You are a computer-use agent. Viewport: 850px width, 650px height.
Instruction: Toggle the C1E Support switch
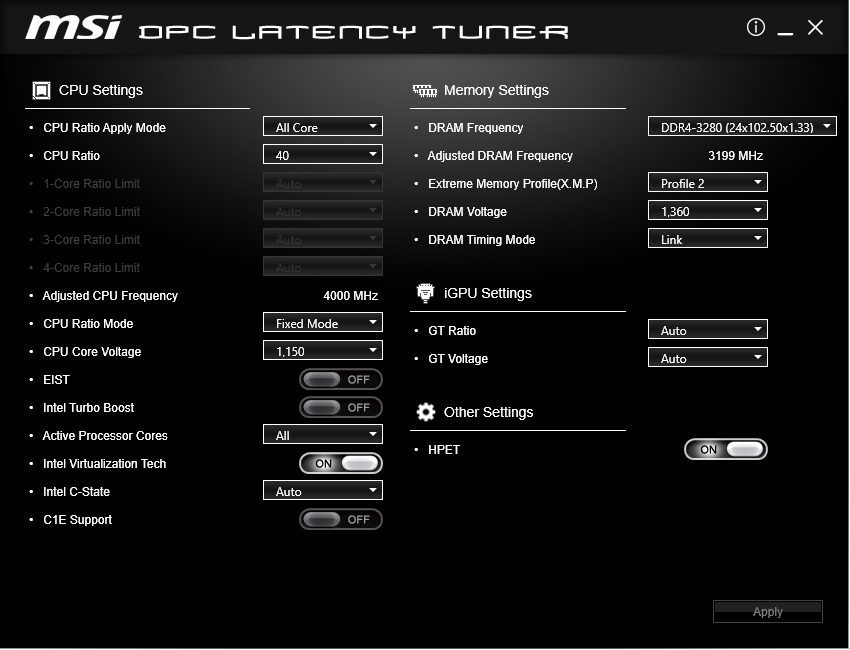(x=341, y=519)
